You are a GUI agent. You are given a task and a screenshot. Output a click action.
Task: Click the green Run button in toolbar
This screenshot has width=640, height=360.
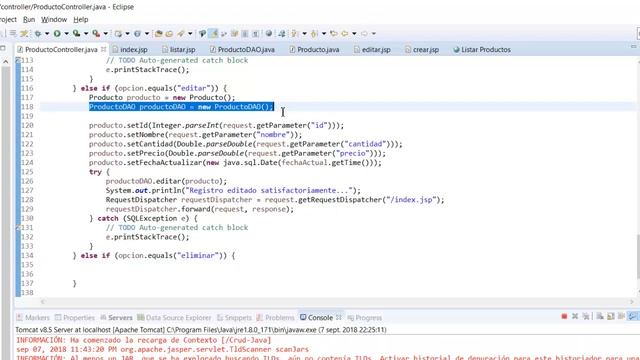click(57, 33)
